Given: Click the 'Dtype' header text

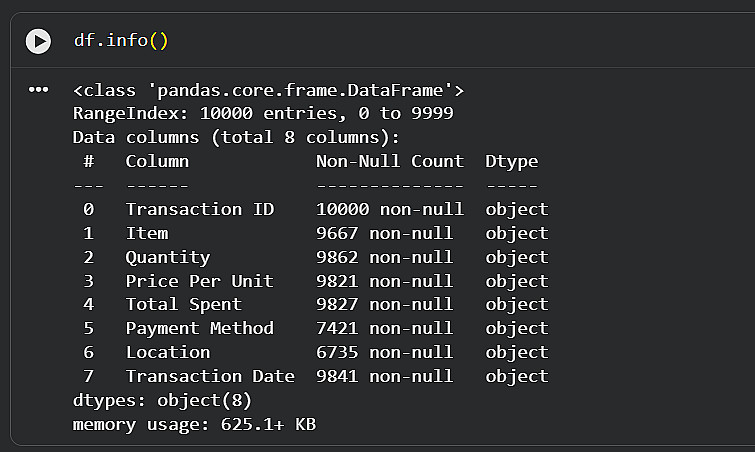Looking at the screenshot, I should 511,161.
